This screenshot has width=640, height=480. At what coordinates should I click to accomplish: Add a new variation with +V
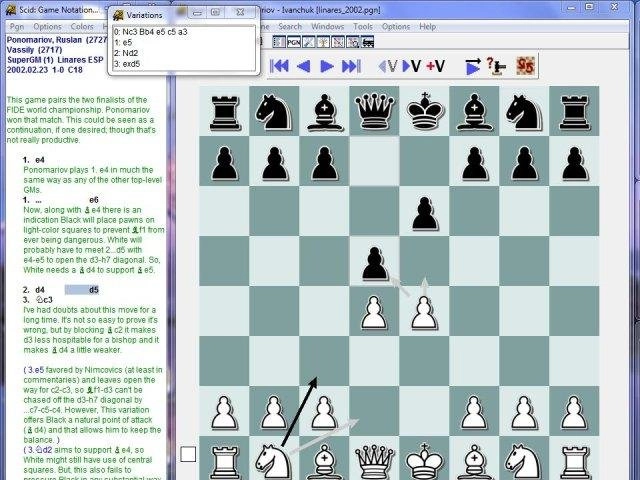coord(435,66)
